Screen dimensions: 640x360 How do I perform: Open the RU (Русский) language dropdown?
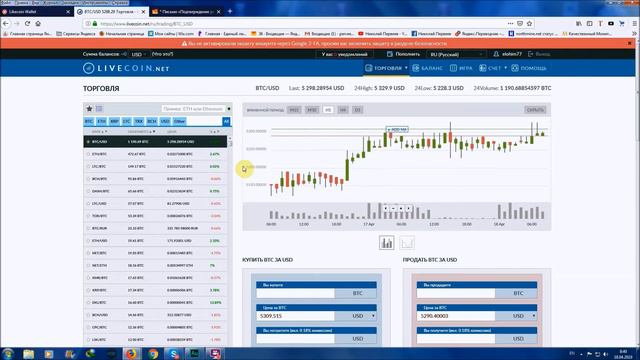pos(457,54)
